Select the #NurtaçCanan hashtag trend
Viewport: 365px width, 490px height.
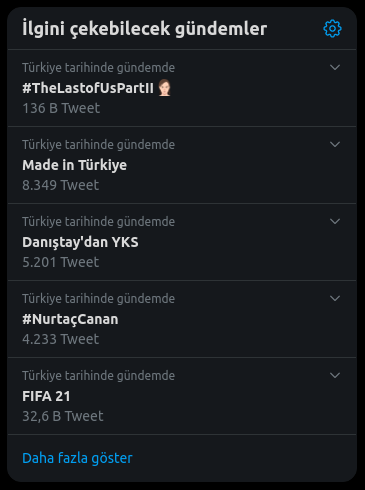pos(70,319)
